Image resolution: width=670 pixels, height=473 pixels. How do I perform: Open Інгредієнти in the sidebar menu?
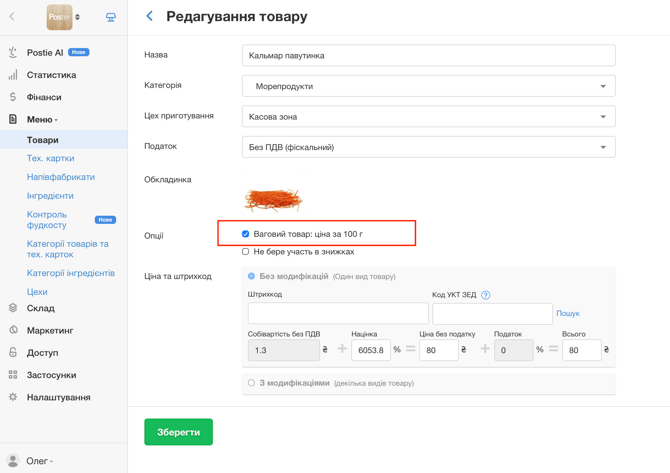point(50,196)
